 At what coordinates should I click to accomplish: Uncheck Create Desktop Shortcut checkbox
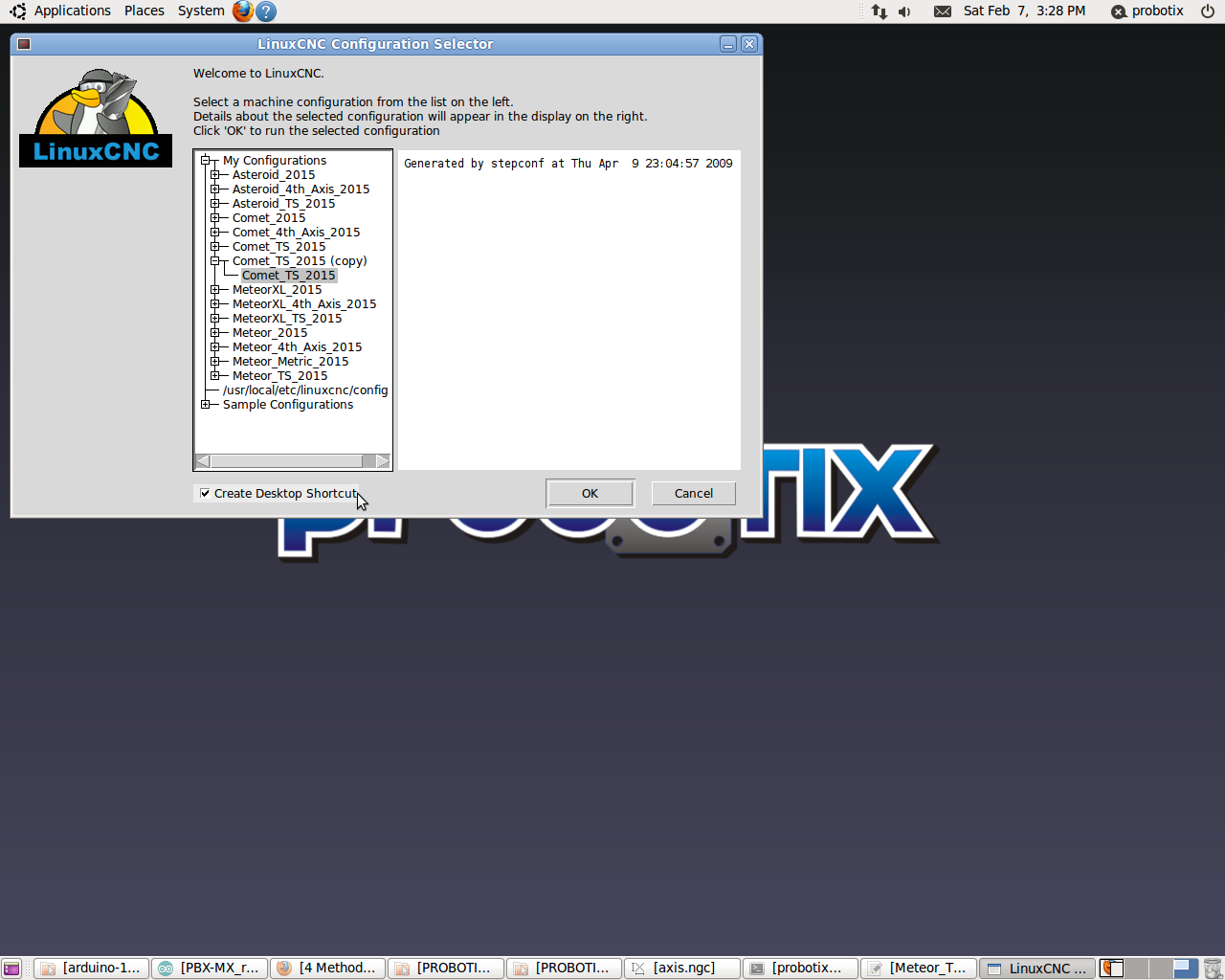[x=205, y=494]
